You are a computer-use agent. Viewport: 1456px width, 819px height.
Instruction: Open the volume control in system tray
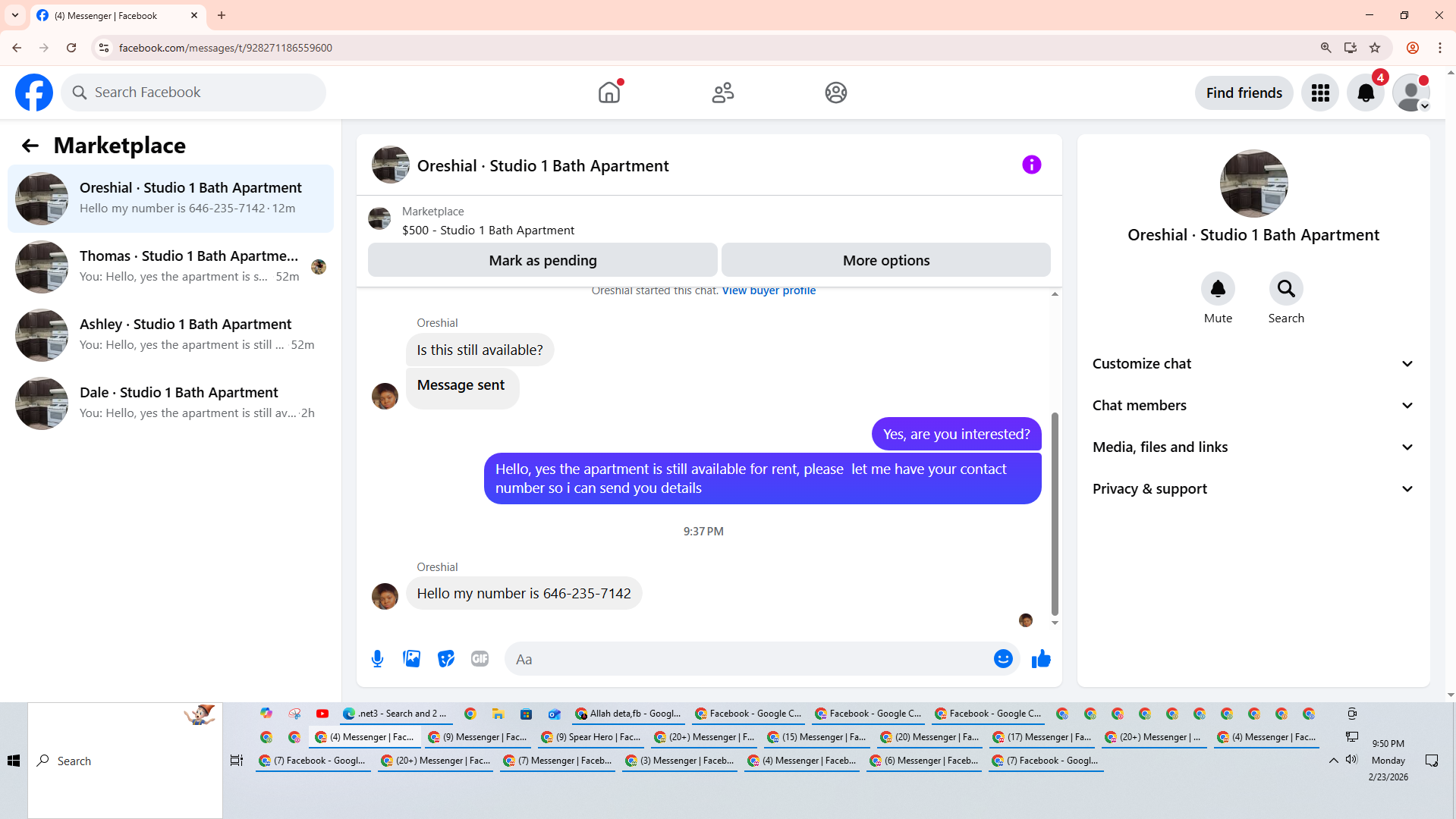1351,760
